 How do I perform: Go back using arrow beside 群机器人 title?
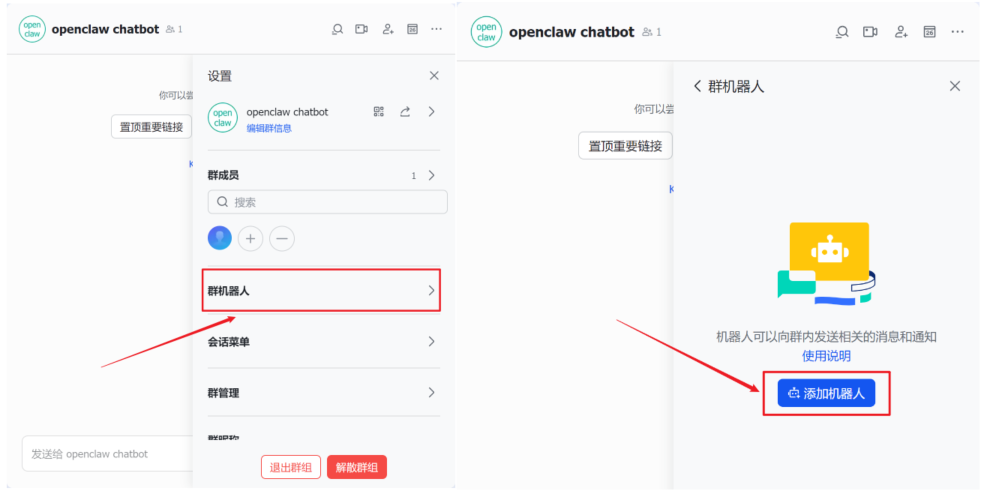click(697, 87)
